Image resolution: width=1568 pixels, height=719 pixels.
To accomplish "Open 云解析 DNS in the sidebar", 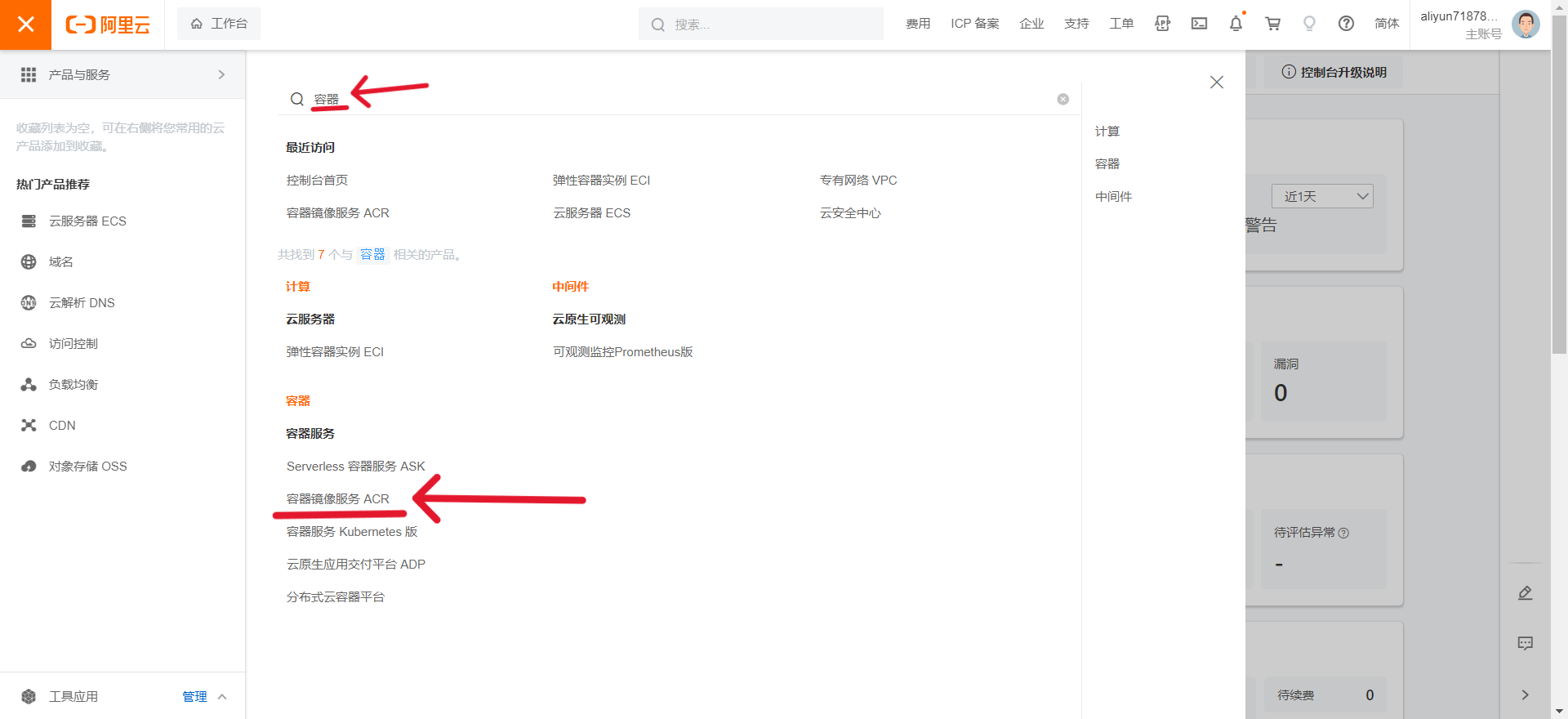I will click(x=82, y=303).
